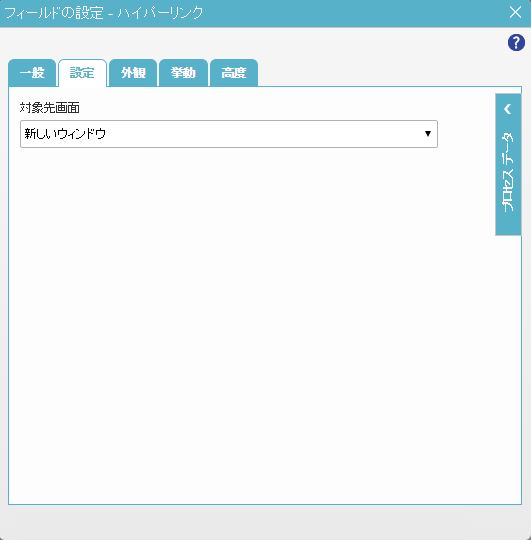Show the collapsed プロセス データ side panel
This screenshot has height=540, width=531.
tap(508, 164)
